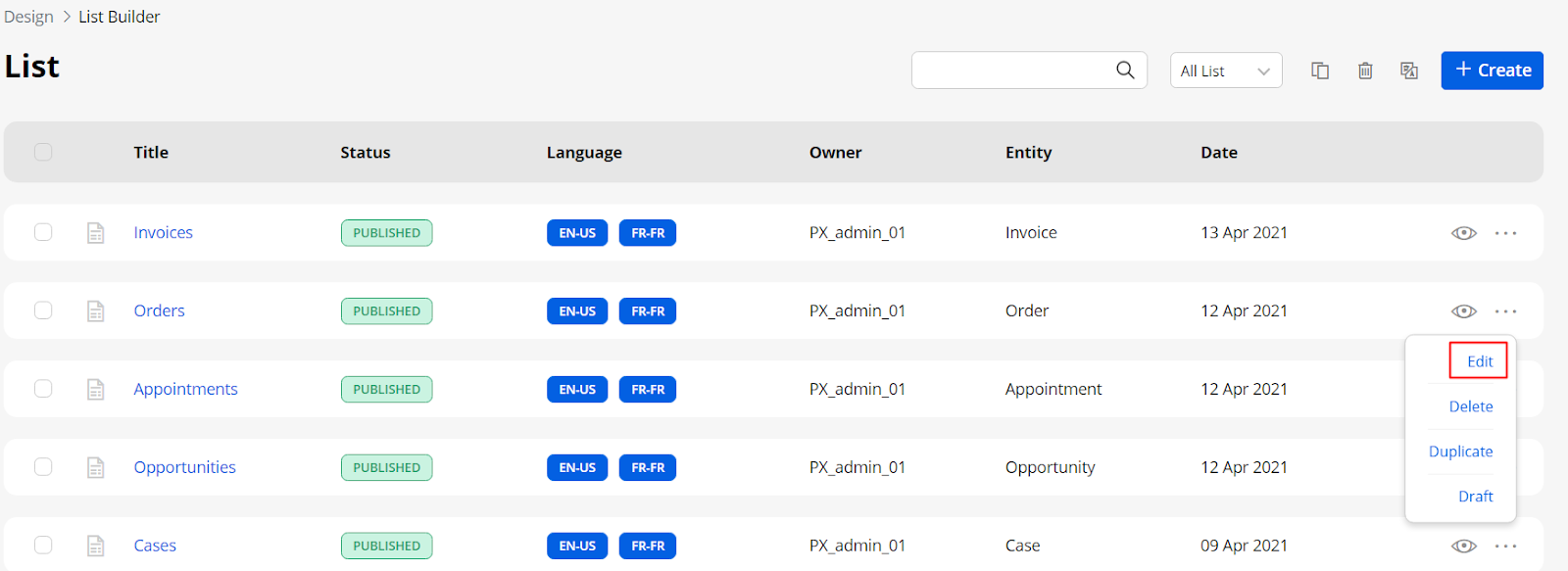The width and height of the screenshot is (1568, 571).
Task: Select the Opportunities row checkbox
Action: [x=43, y=467]
